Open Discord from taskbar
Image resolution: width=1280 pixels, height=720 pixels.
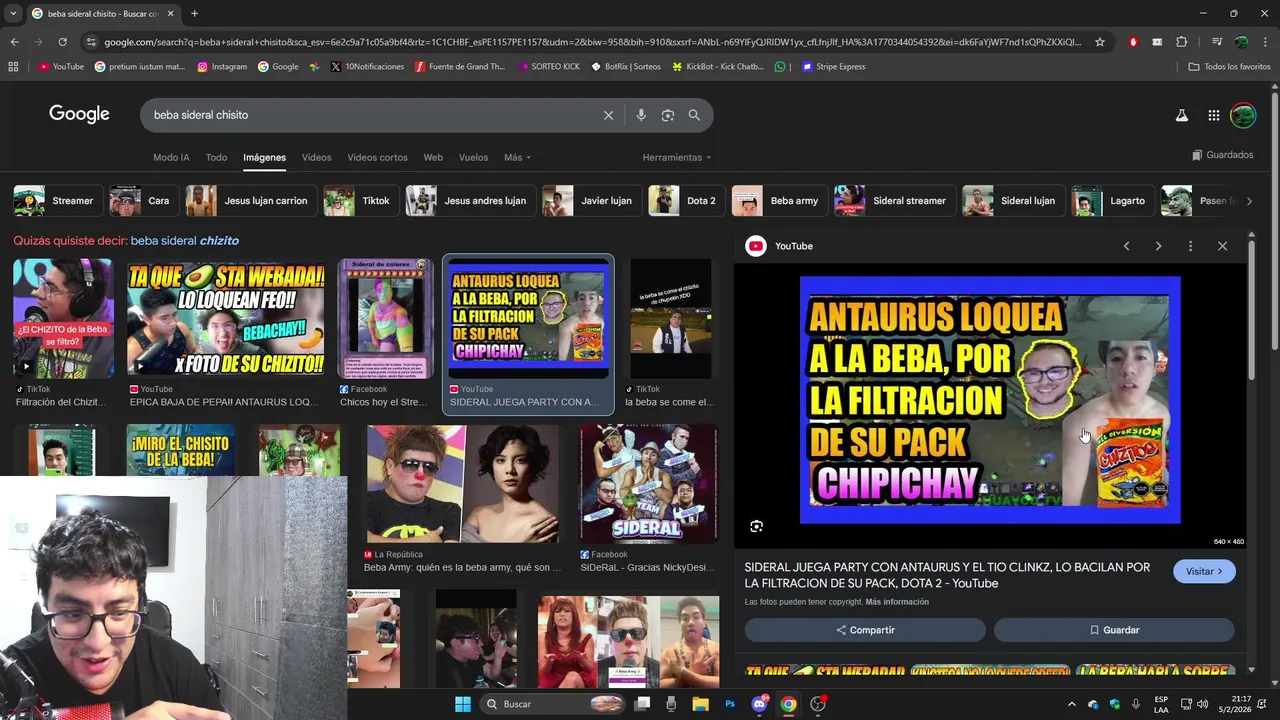point(759,704)
